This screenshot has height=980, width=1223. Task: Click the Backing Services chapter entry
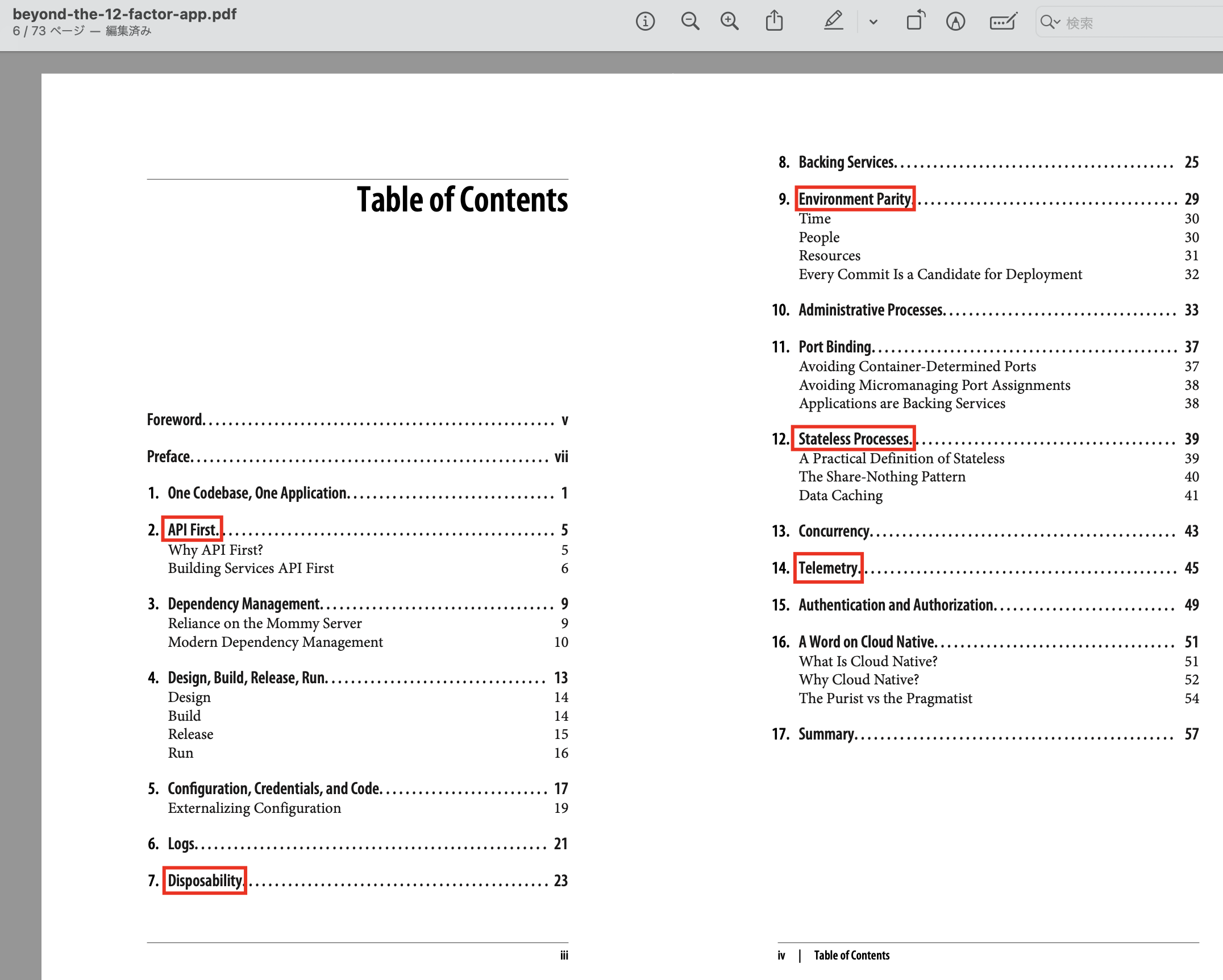[x=846, y=162]
